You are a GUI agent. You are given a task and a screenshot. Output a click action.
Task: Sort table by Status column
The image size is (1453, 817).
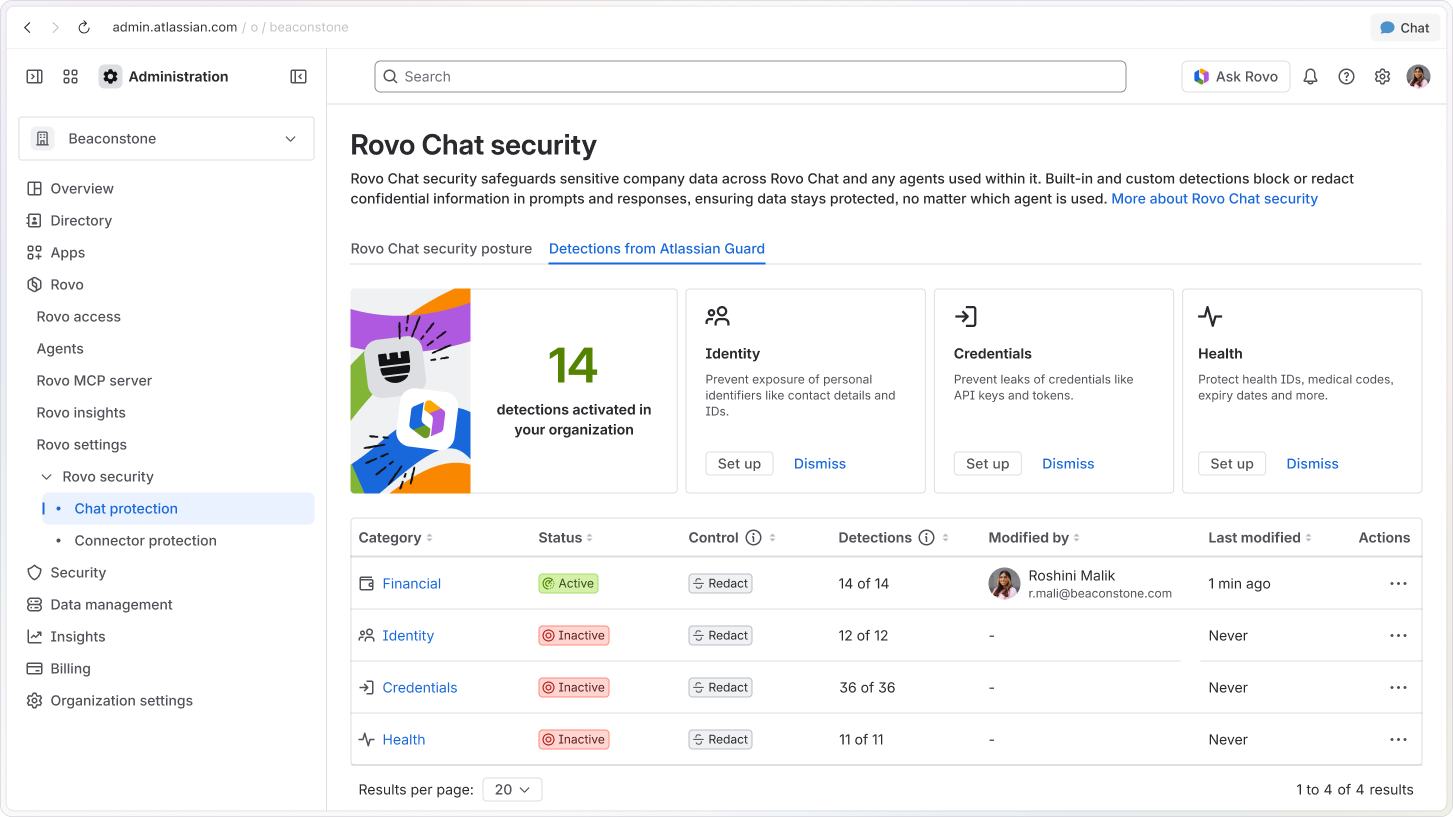click(x=566, y=538)
